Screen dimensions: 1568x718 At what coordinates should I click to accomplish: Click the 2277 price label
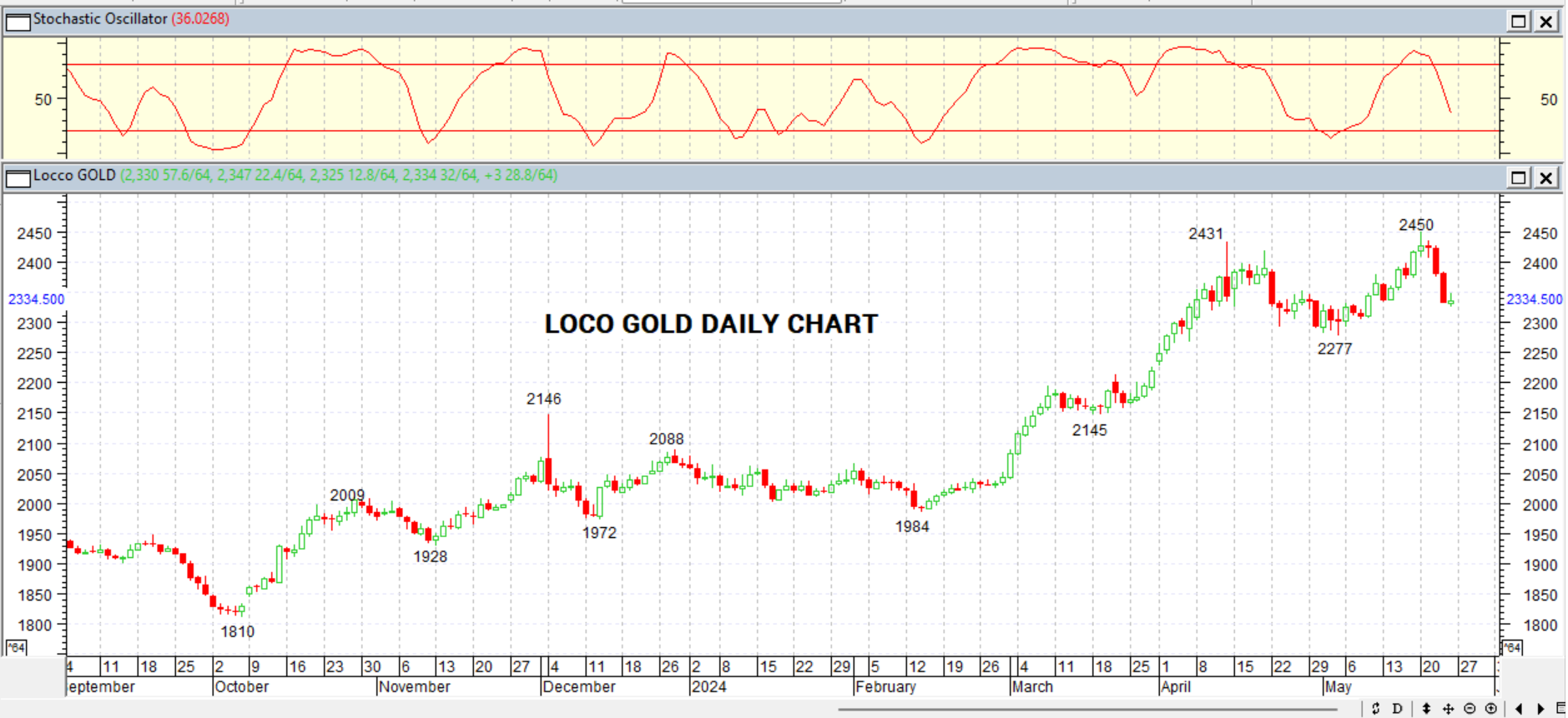tap(1335, 349)
